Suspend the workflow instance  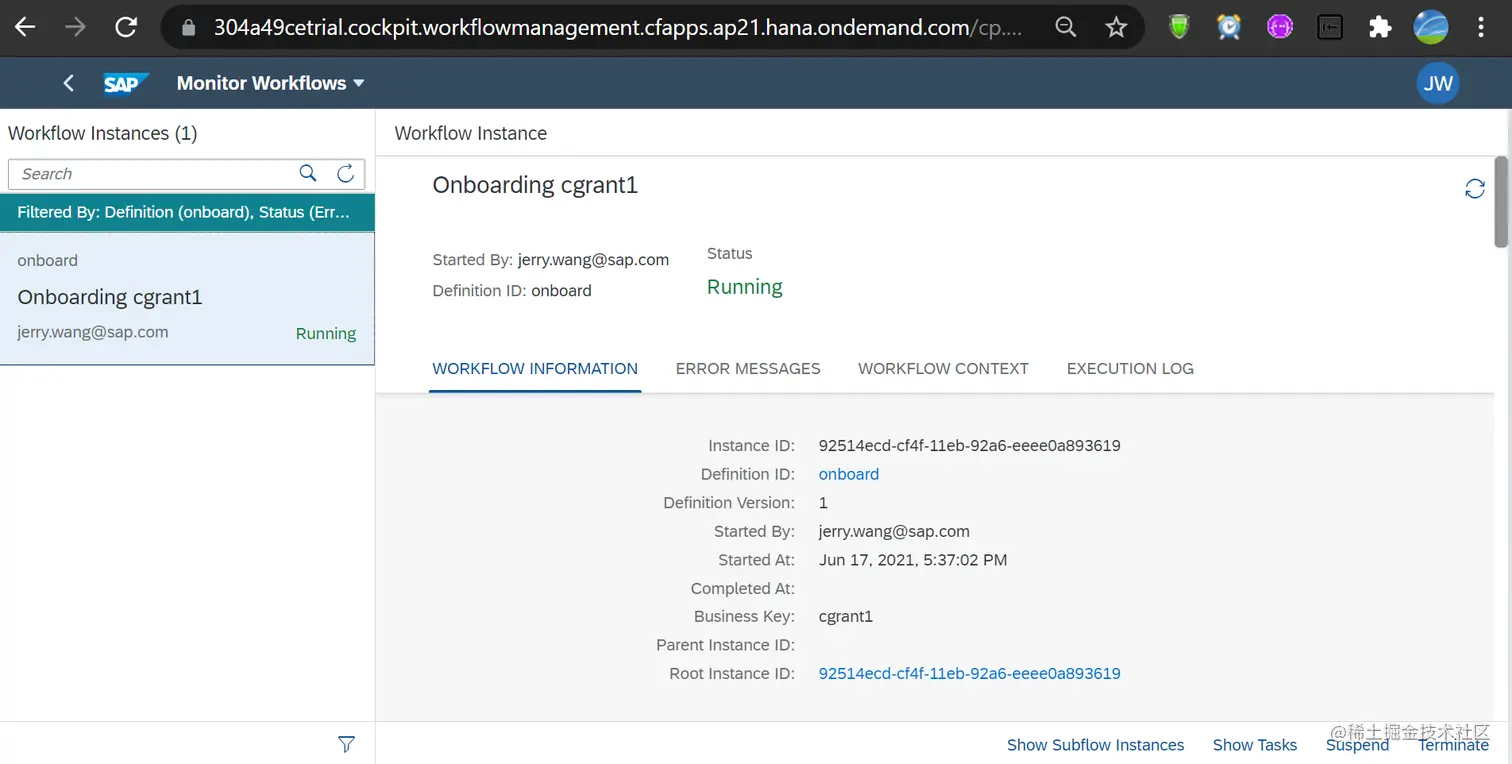(1357, 744)
